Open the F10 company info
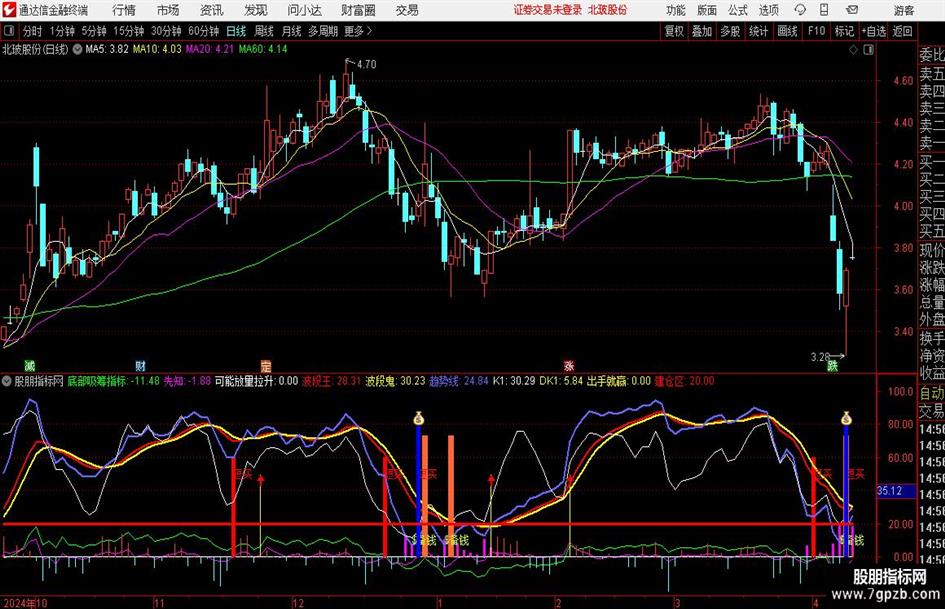Screen dimensions: 945x609 point(817,31)
